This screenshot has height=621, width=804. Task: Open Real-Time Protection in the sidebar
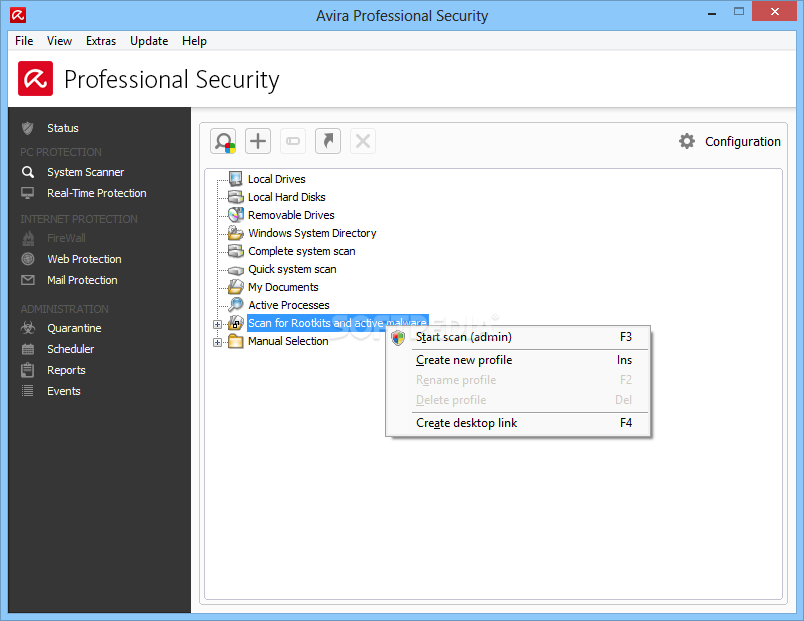tap(97, 193)
